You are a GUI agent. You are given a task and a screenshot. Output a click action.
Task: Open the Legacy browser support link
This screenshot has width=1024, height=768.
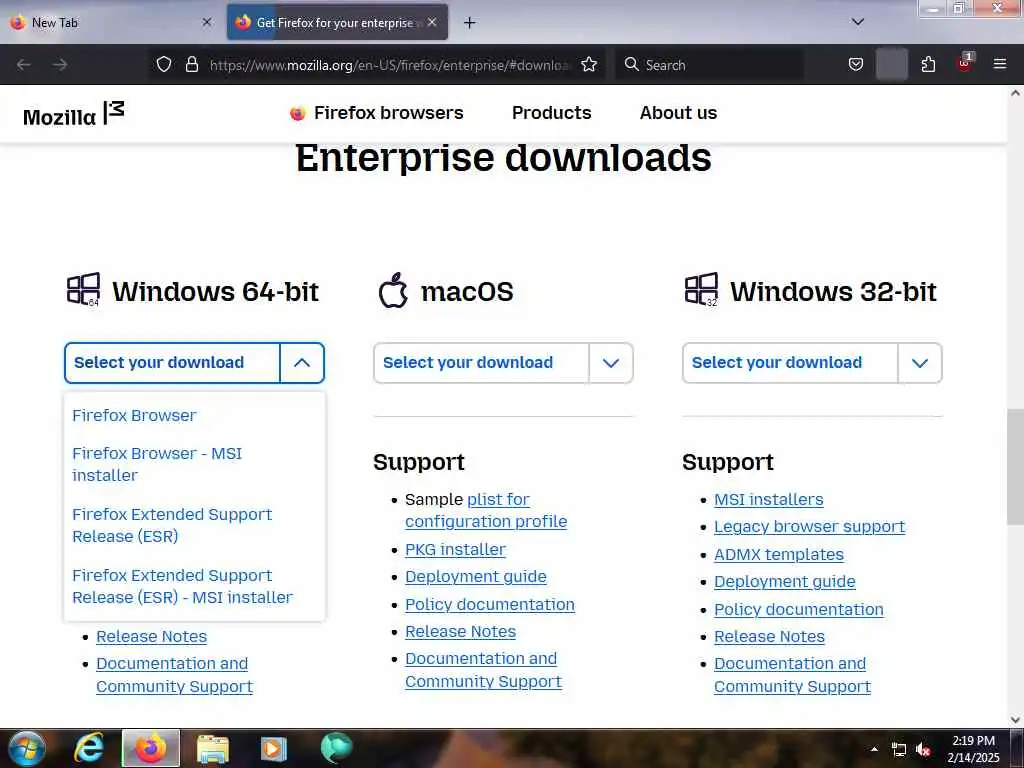(809, 526)
